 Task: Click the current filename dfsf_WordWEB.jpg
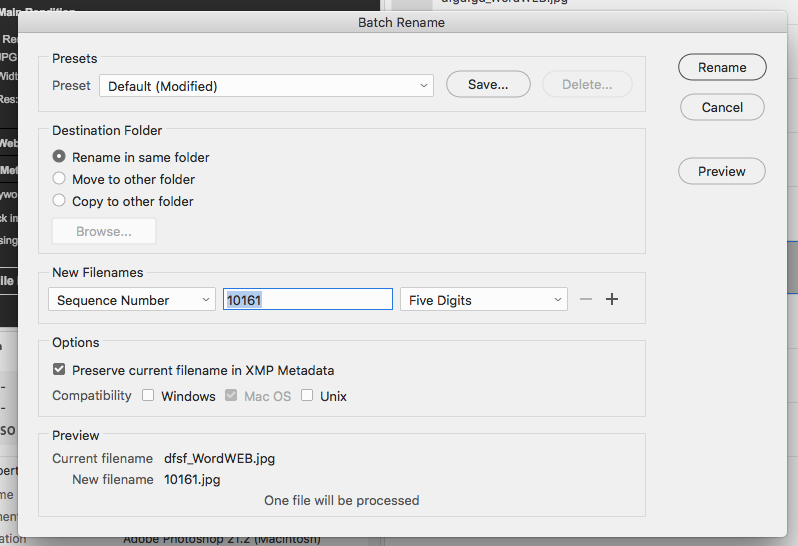(x=219, y=458)
